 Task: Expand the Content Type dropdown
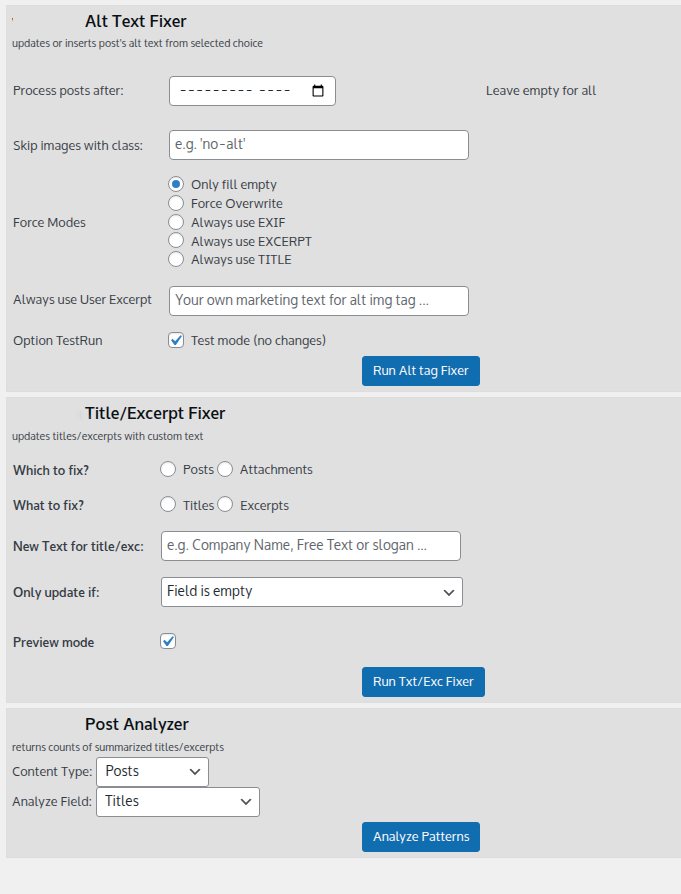point(152,772)
